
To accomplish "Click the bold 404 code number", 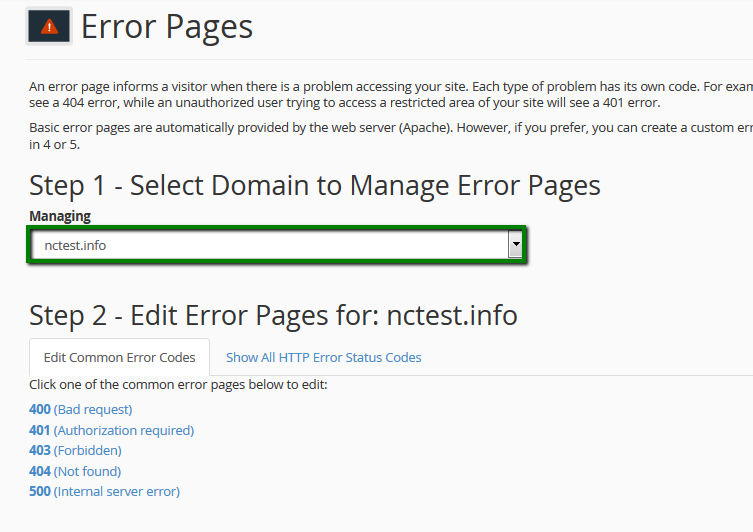I will [40, 471].
